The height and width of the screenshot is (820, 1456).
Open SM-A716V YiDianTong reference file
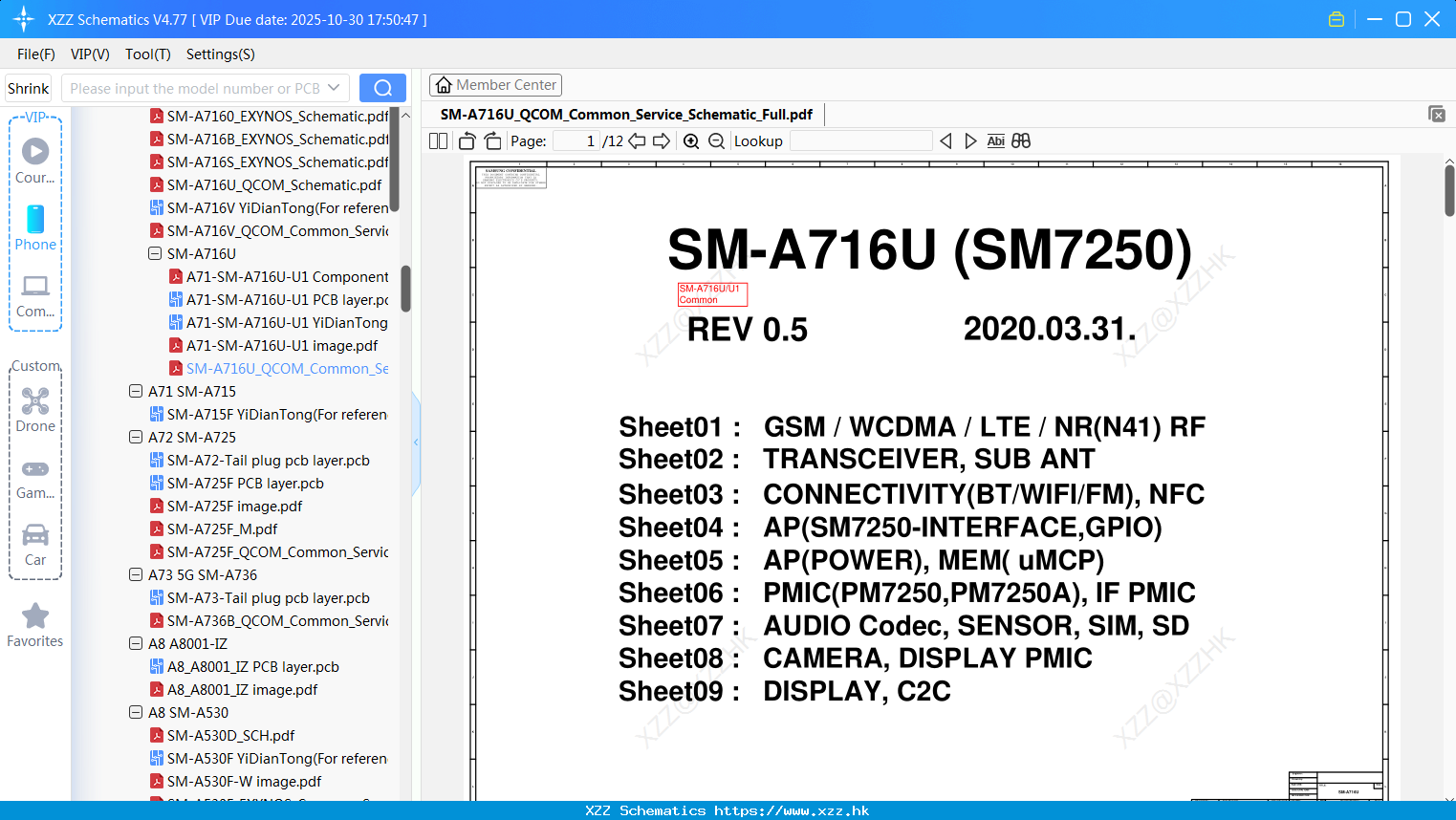[x=270, y=207]
